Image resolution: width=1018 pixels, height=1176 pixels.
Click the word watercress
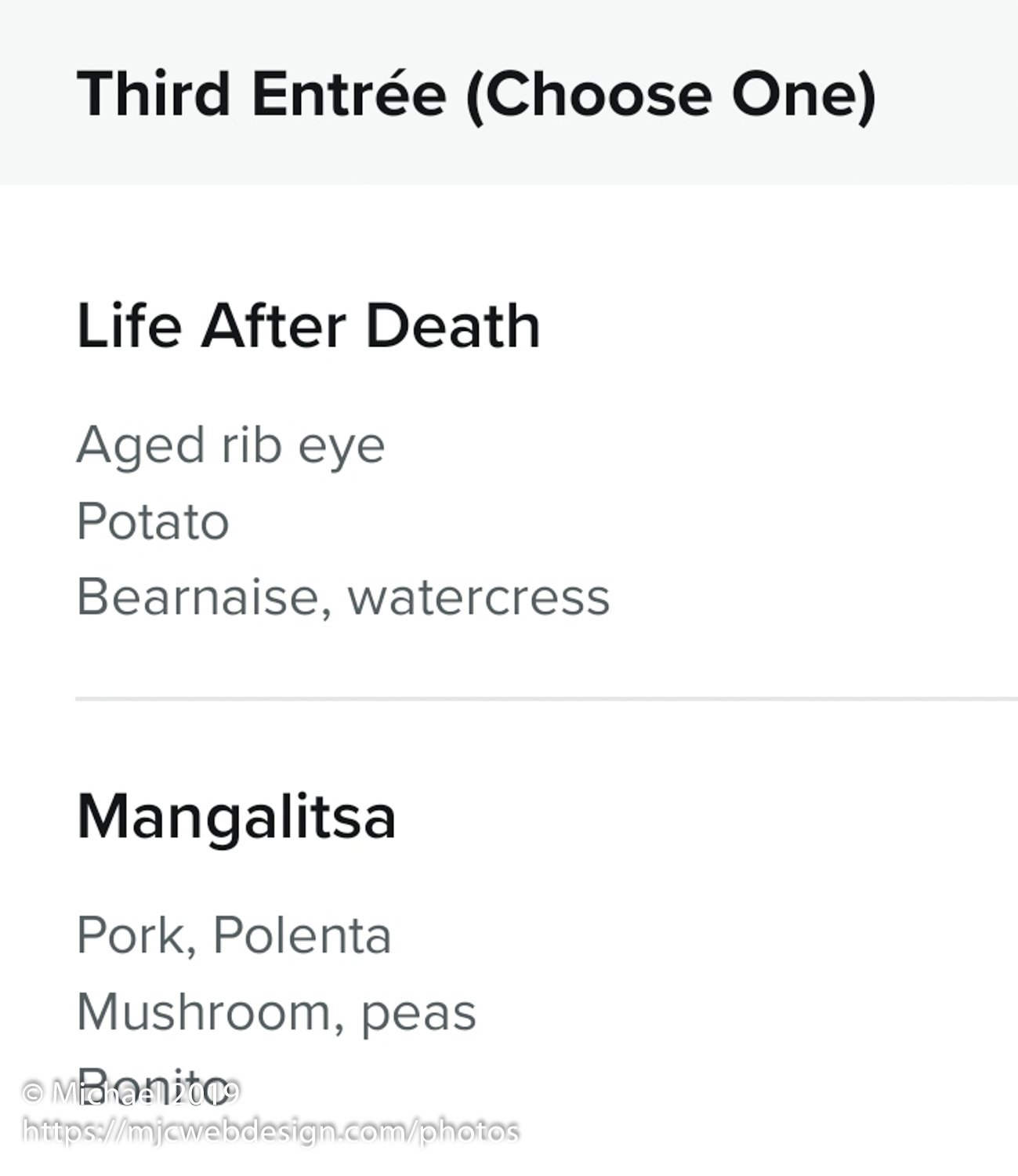click(478, 597)
